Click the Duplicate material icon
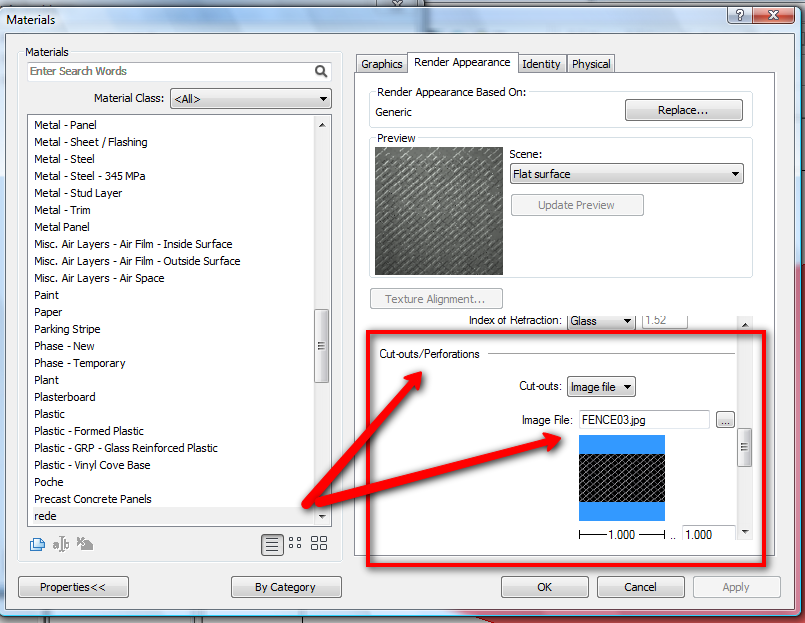Screen dimensions: 805x623 click(37, 544)
